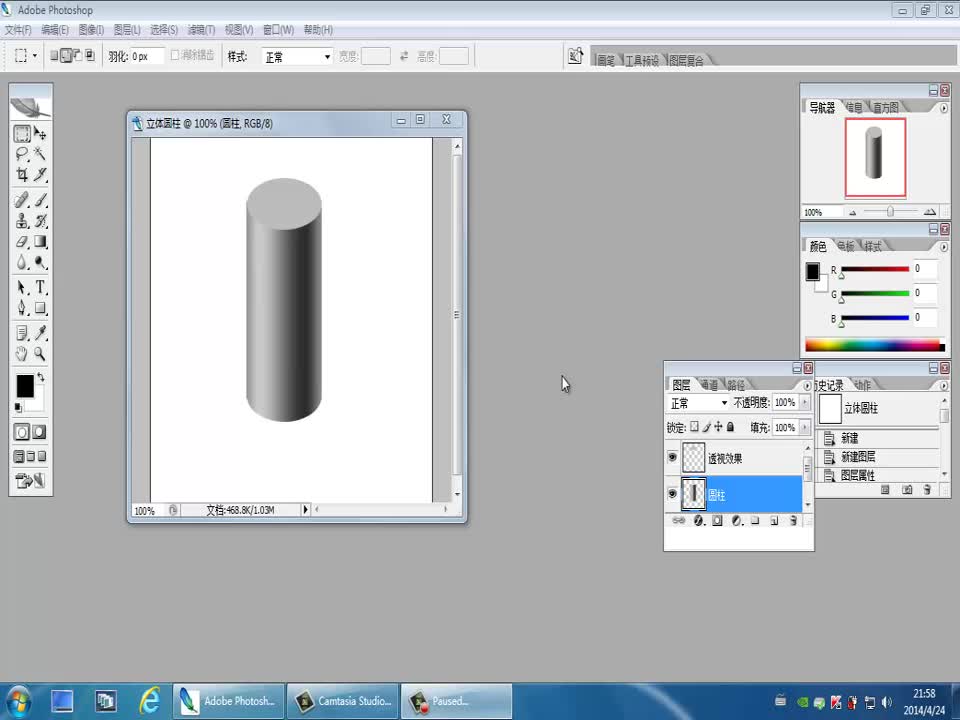
Task: Open the layer blend mode 正常 dropdown
Action: [699, 403]
